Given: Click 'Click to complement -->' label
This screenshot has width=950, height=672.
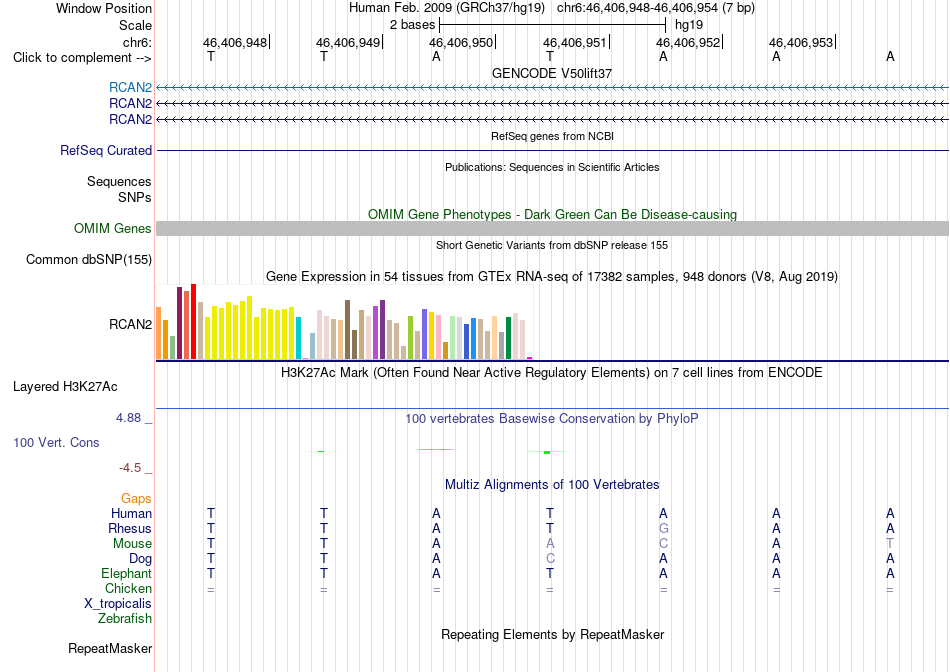Looking at the screenshot, I should pyautogui.click(x=82, y=58).
